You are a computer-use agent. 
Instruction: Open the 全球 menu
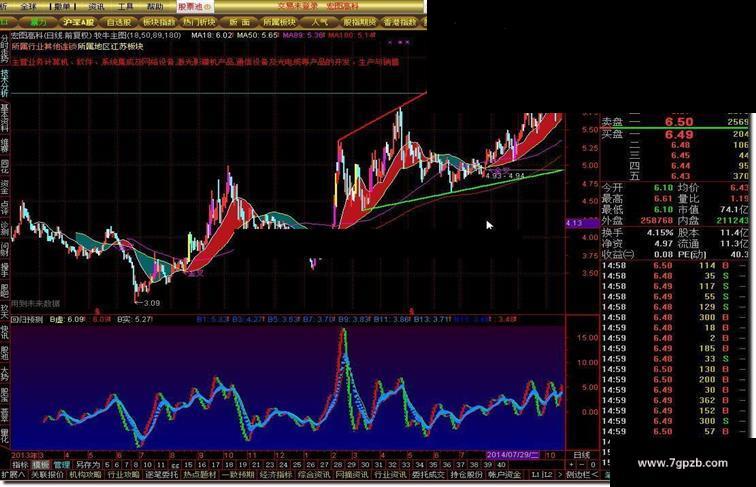coord(29,6)
